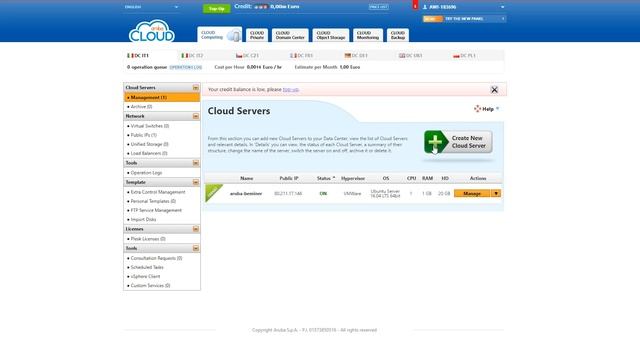
Task: Click the green plus Create New Cloud Server icon
Action: point(436,142)
